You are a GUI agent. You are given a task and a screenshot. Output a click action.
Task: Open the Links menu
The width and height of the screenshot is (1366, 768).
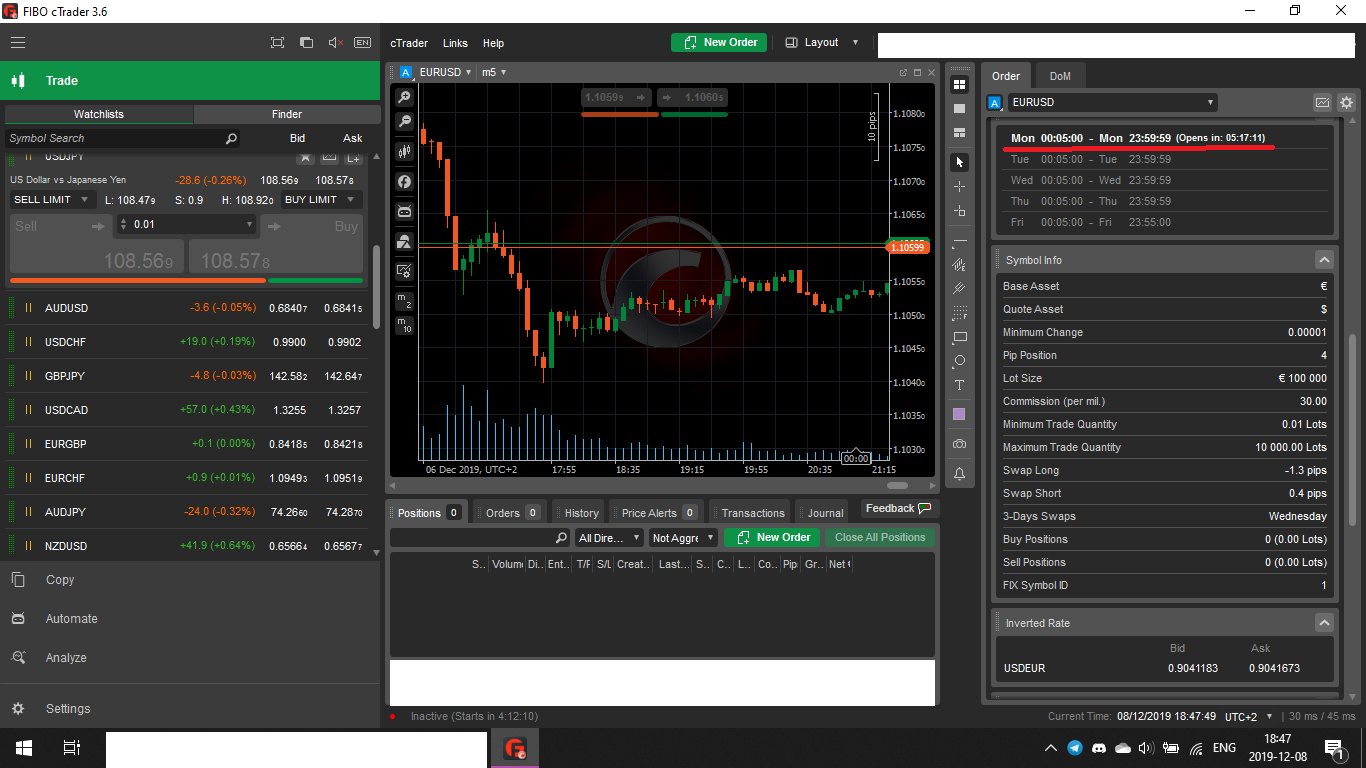[x=455, y=43]
